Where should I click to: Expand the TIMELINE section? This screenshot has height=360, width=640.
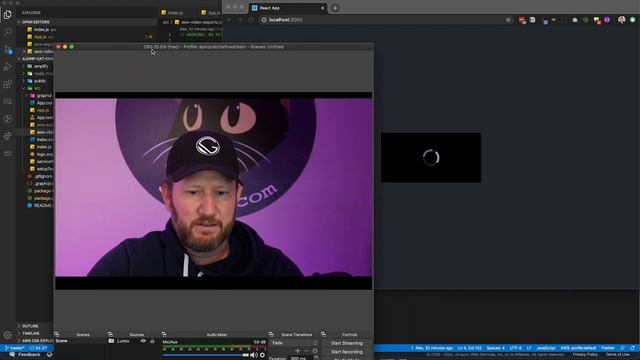34,333
